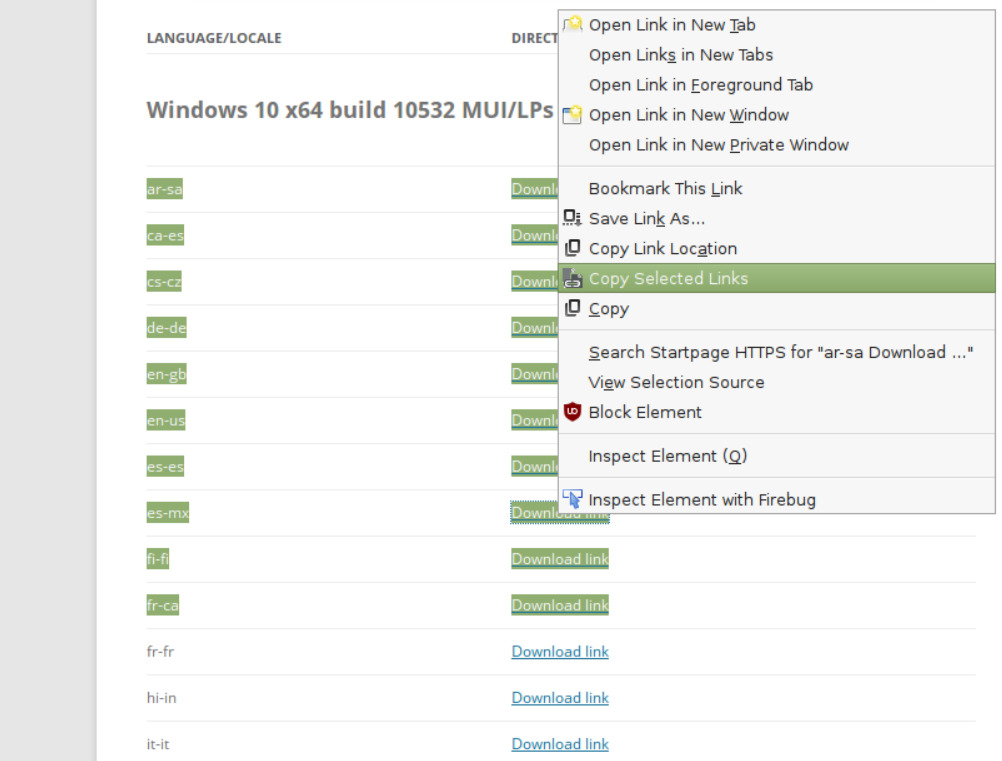Click the Copy Selected Links icon
The width and height of the screenshot is (1002, 761).
pyautogui.click(x=573, y=278)
